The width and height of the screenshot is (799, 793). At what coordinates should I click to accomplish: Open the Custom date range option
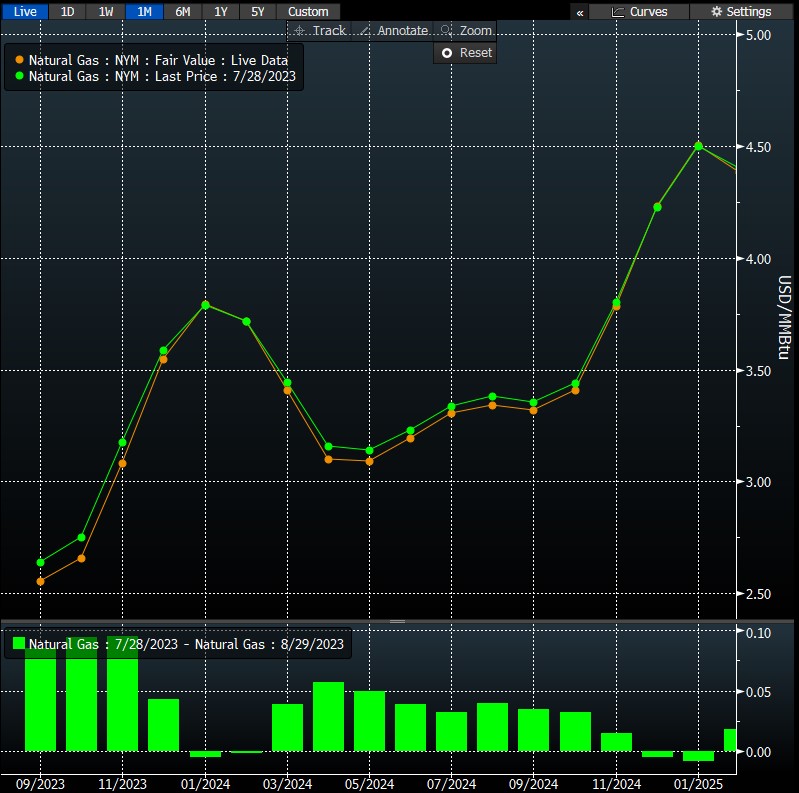coord(308,11)
